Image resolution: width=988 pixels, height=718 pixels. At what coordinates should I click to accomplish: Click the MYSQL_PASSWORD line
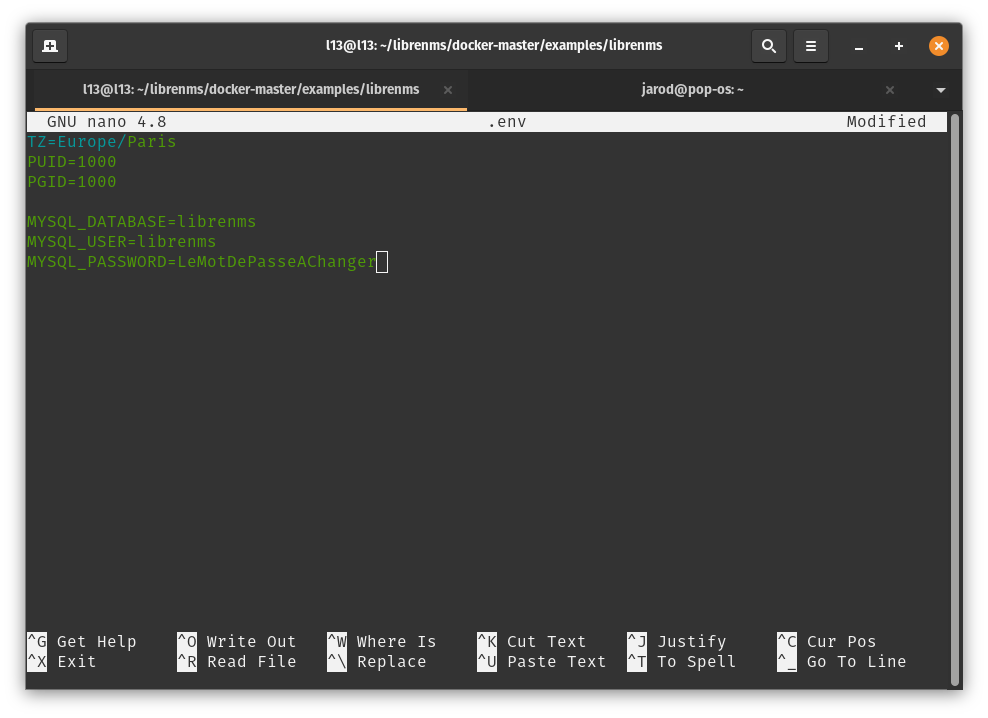pos(202,262)
